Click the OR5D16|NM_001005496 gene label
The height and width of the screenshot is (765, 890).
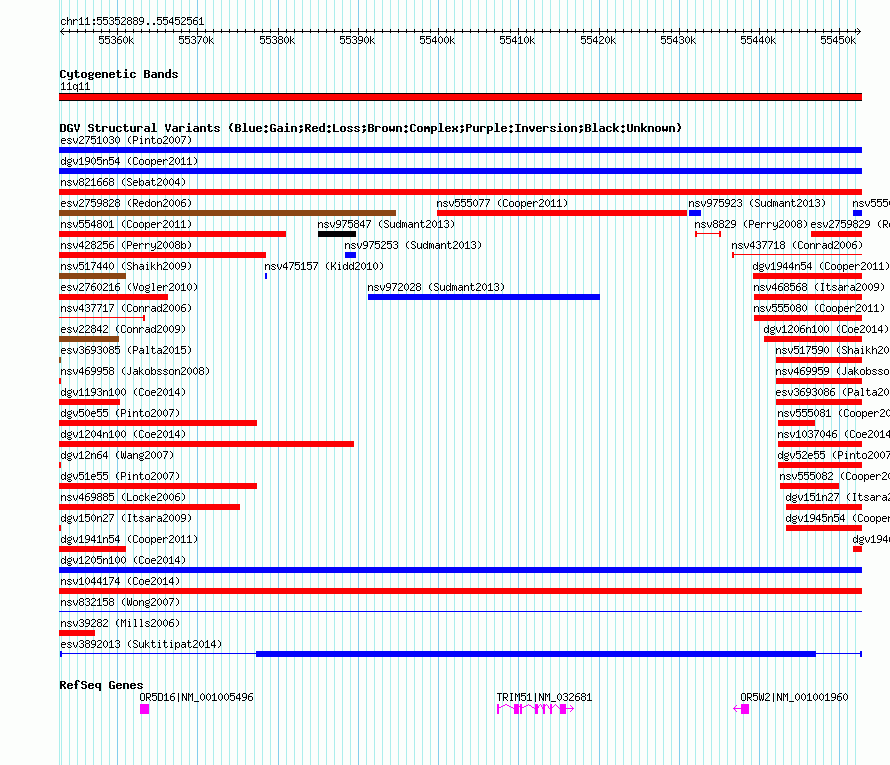coord(196,697)
